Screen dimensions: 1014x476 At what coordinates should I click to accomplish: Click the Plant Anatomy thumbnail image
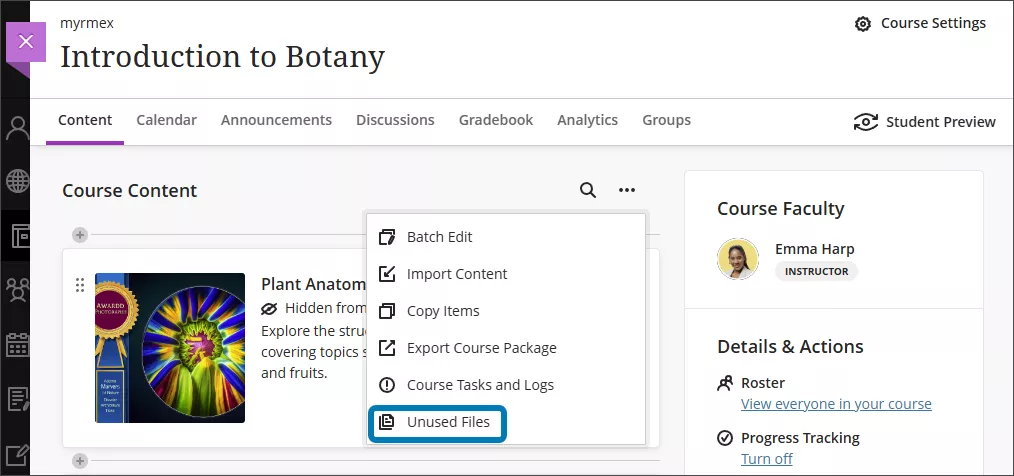pos(170,348)
